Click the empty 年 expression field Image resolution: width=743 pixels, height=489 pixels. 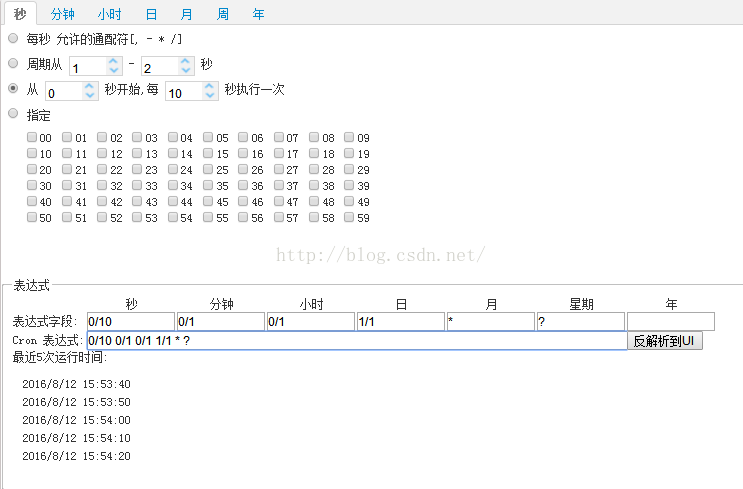click(671, 322)
